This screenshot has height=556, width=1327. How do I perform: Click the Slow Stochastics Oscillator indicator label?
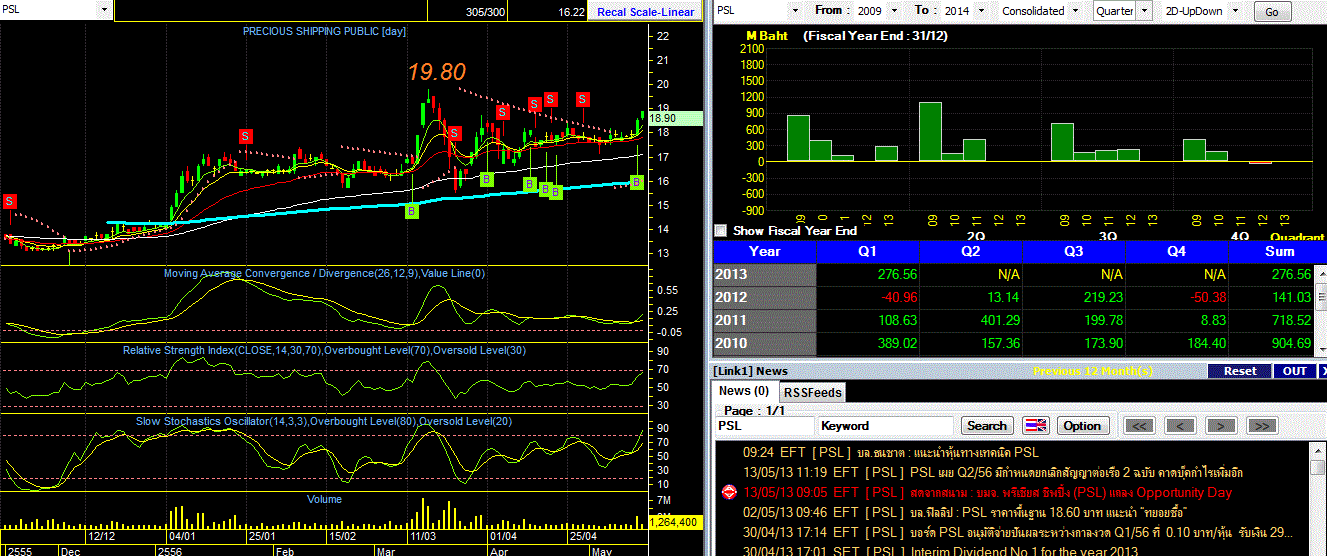coord(323,421)
